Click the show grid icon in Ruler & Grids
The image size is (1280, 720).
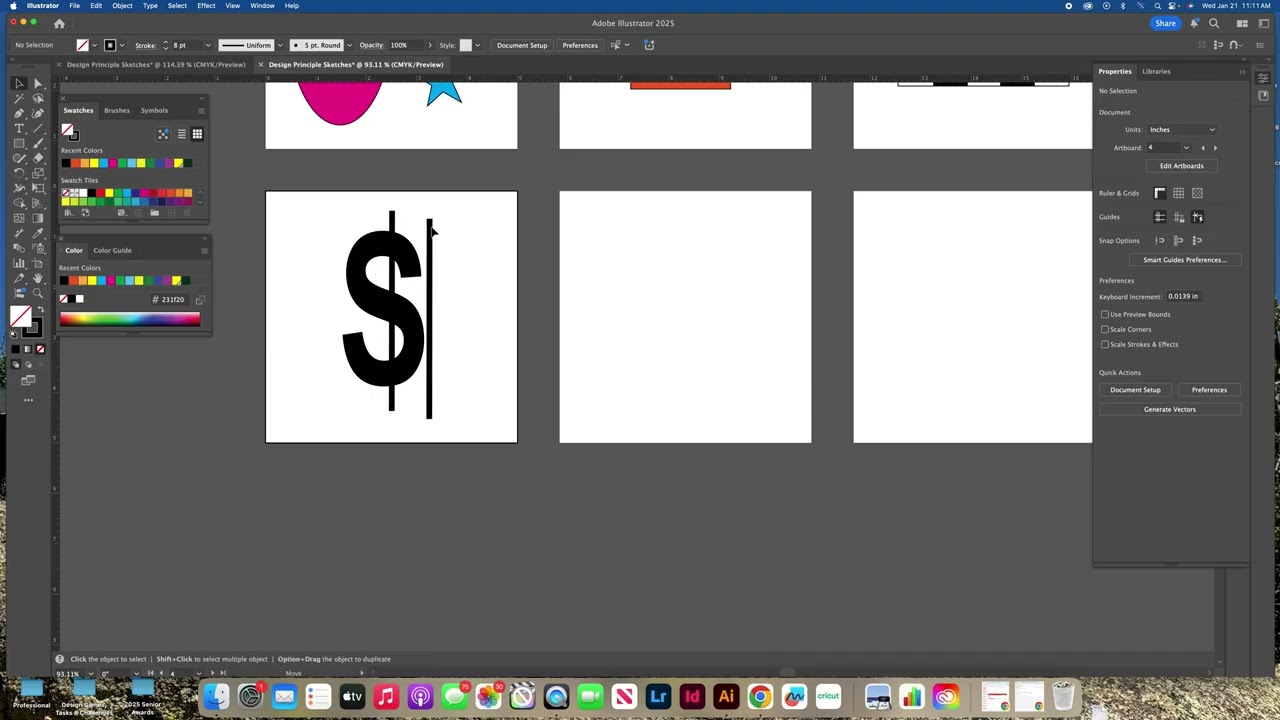click(1178, 193)
